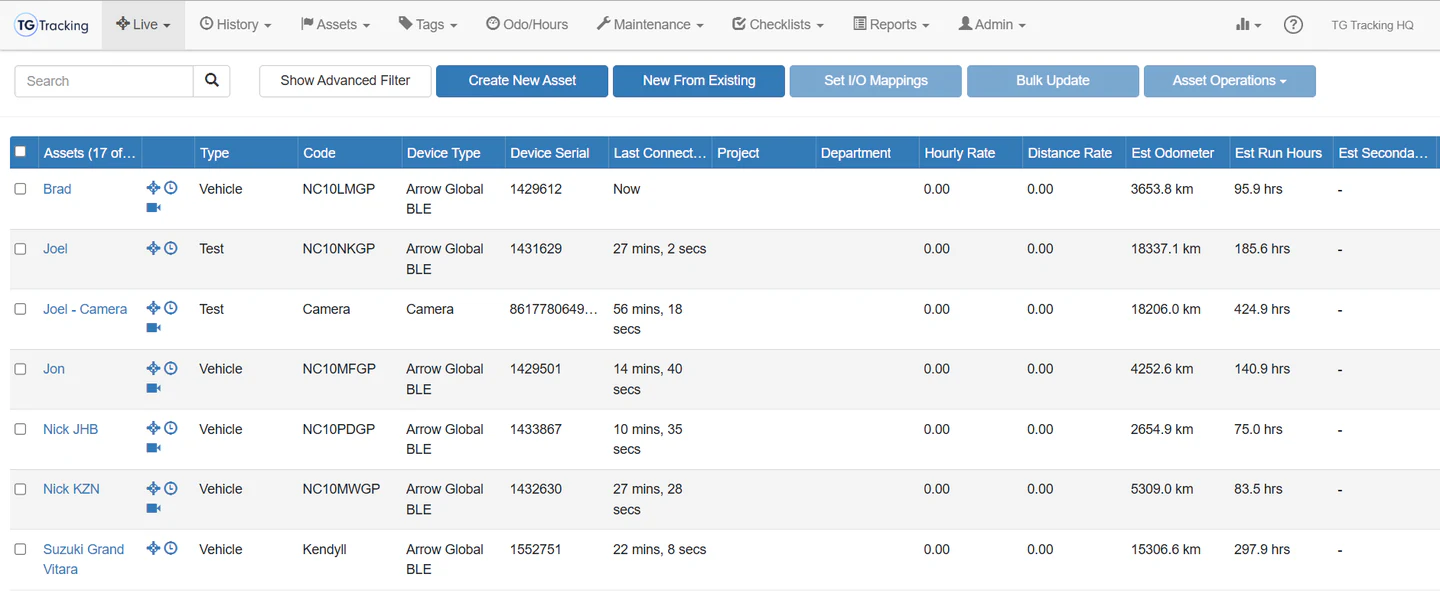Click the search magnifier button
Screen dimensions: 1440x591
(x=212, y=81)
